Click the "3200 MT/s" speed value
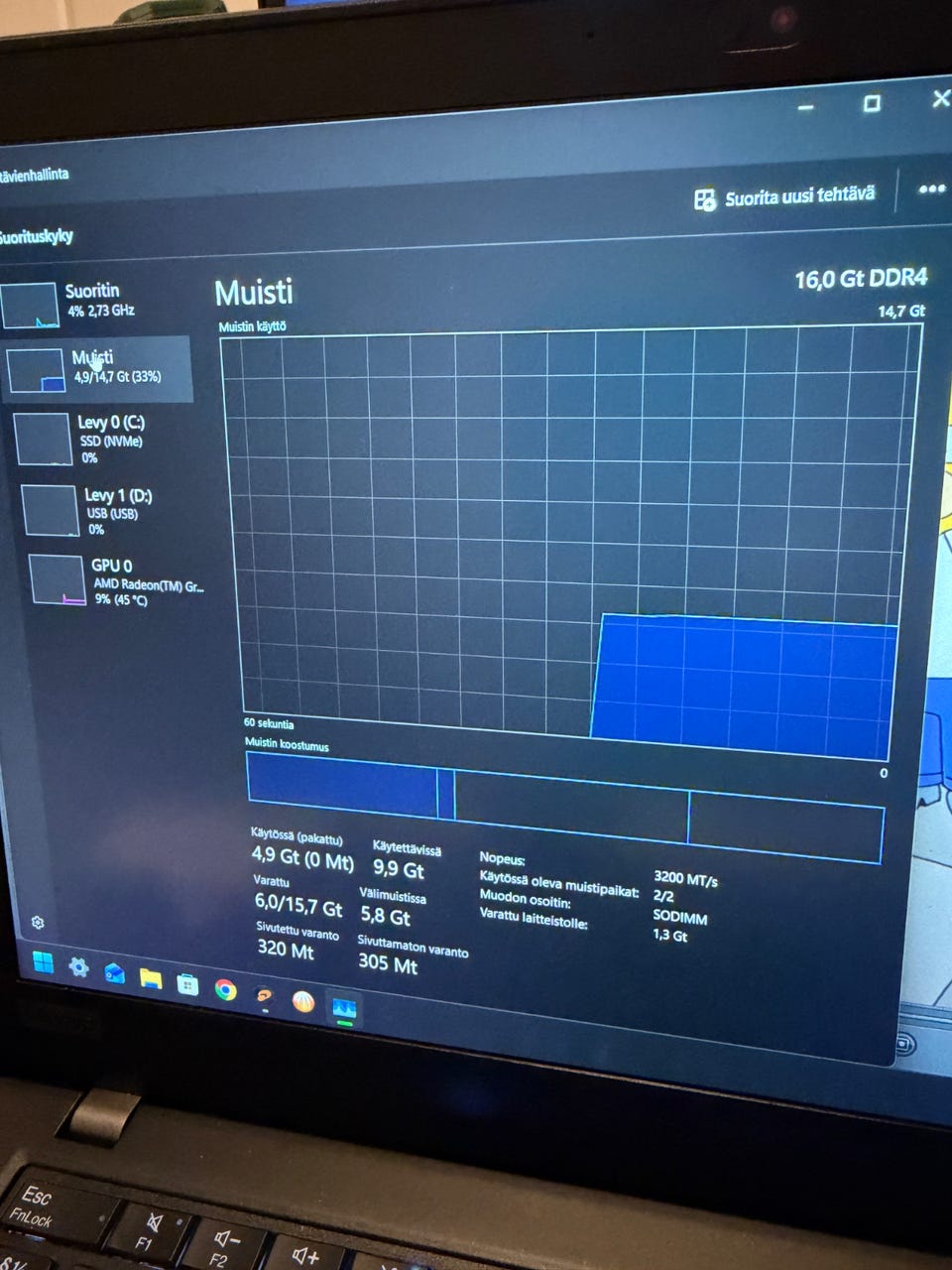The width and height of the screenshot is (952, 1270). coord(685,879)
